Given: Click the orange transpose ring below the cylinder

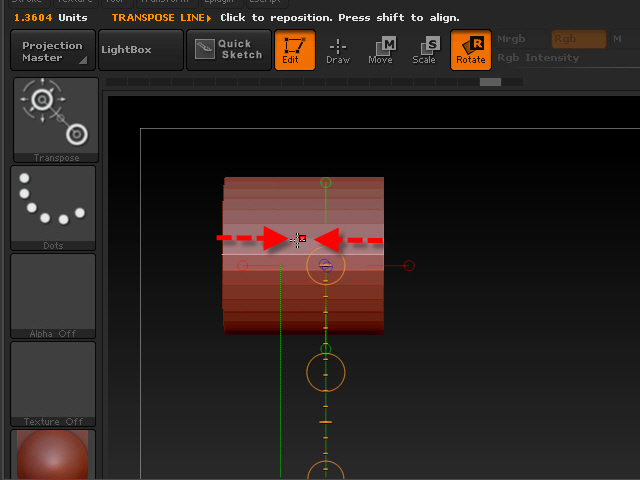Looking at the screenshot, I should click(x=326, y=373).
